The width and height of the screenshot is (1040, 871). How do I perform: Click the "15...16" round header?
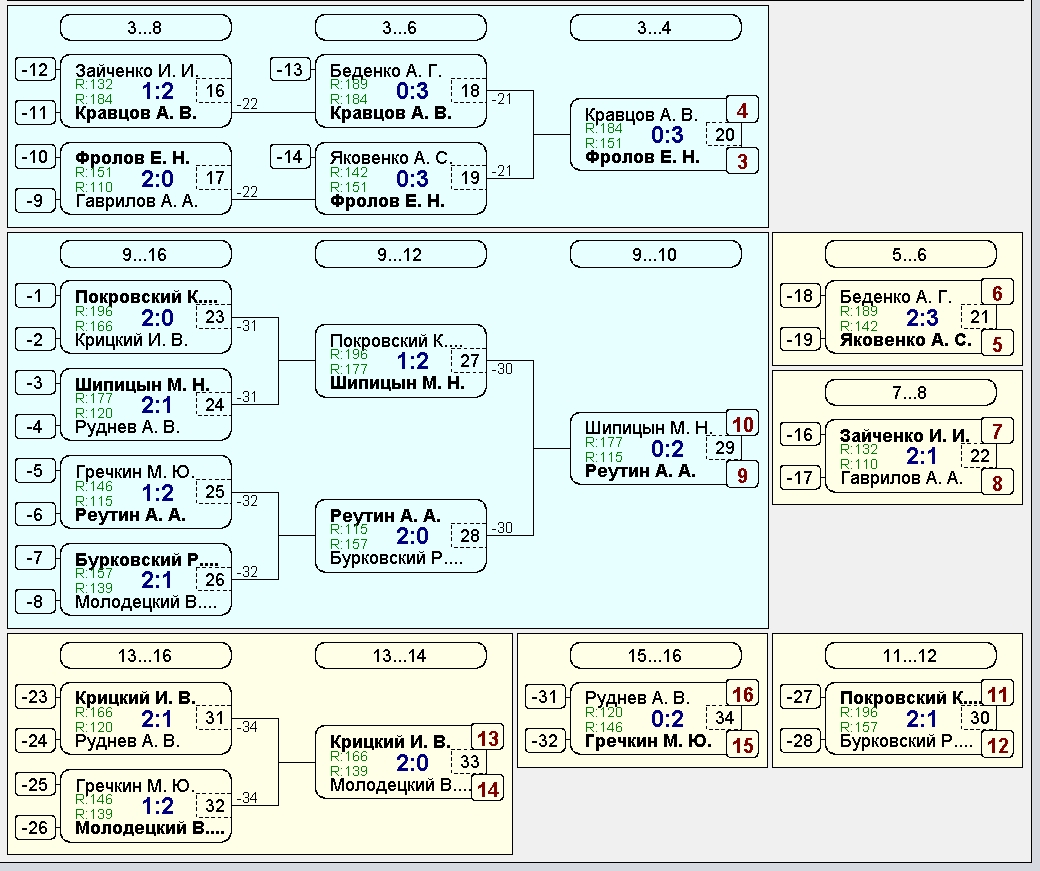click(655, 656)
